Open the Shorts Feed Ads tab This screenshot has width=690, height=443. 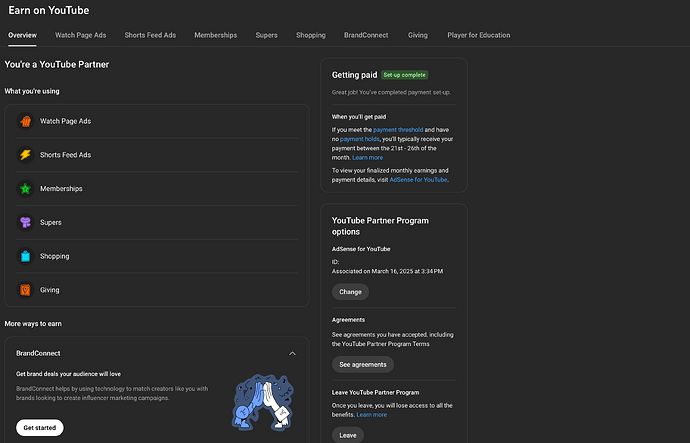tap(150, 35)
